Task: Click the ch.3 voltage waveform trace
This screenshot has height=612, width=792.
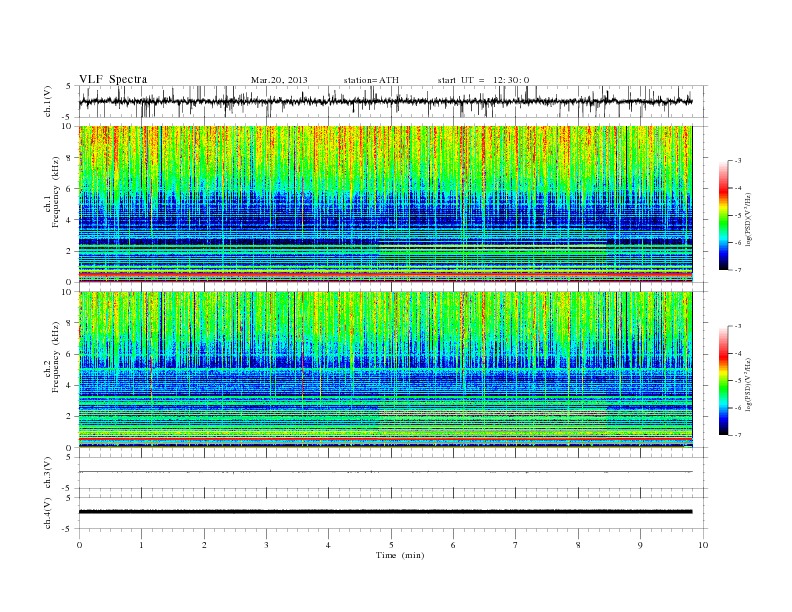Action: click(385, 472)
